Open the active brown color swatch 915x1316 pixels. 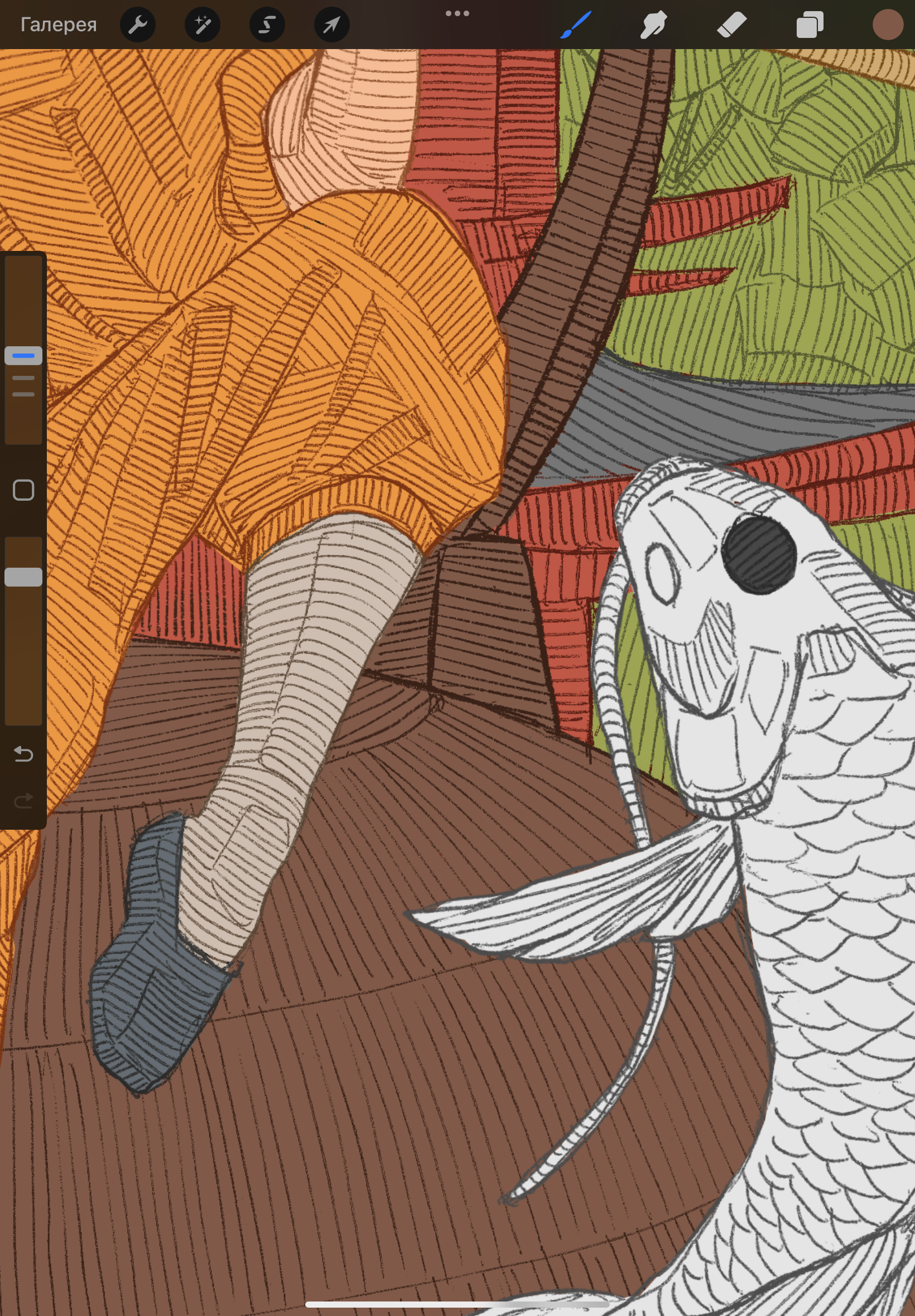[888, 25]
